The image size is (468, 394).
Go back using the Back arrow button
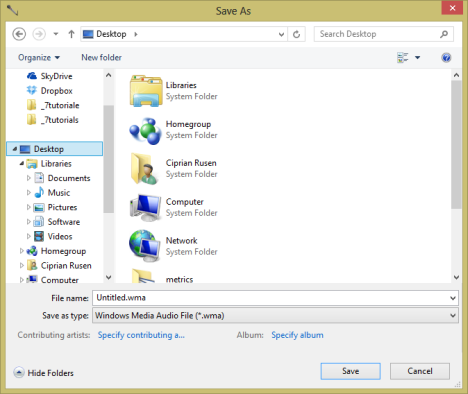(19, 34)
